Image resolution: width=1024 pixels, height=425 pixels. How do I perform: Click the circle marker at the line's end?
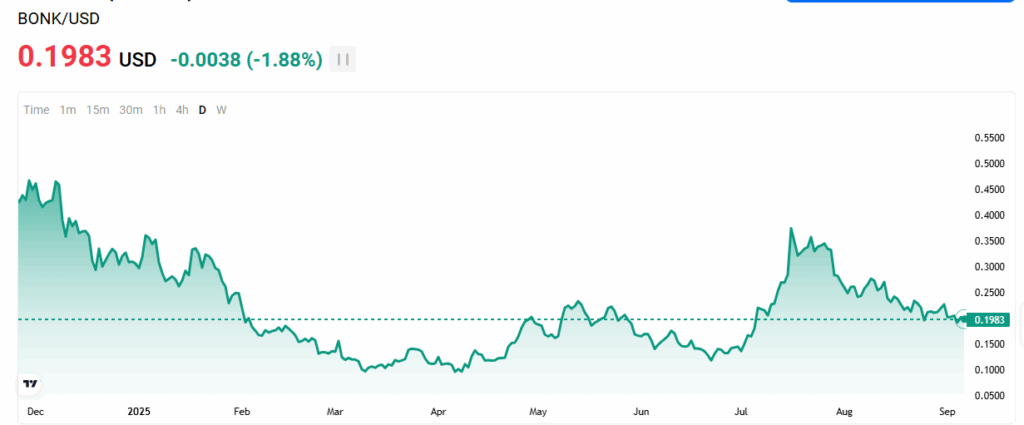tap(963, 319)
